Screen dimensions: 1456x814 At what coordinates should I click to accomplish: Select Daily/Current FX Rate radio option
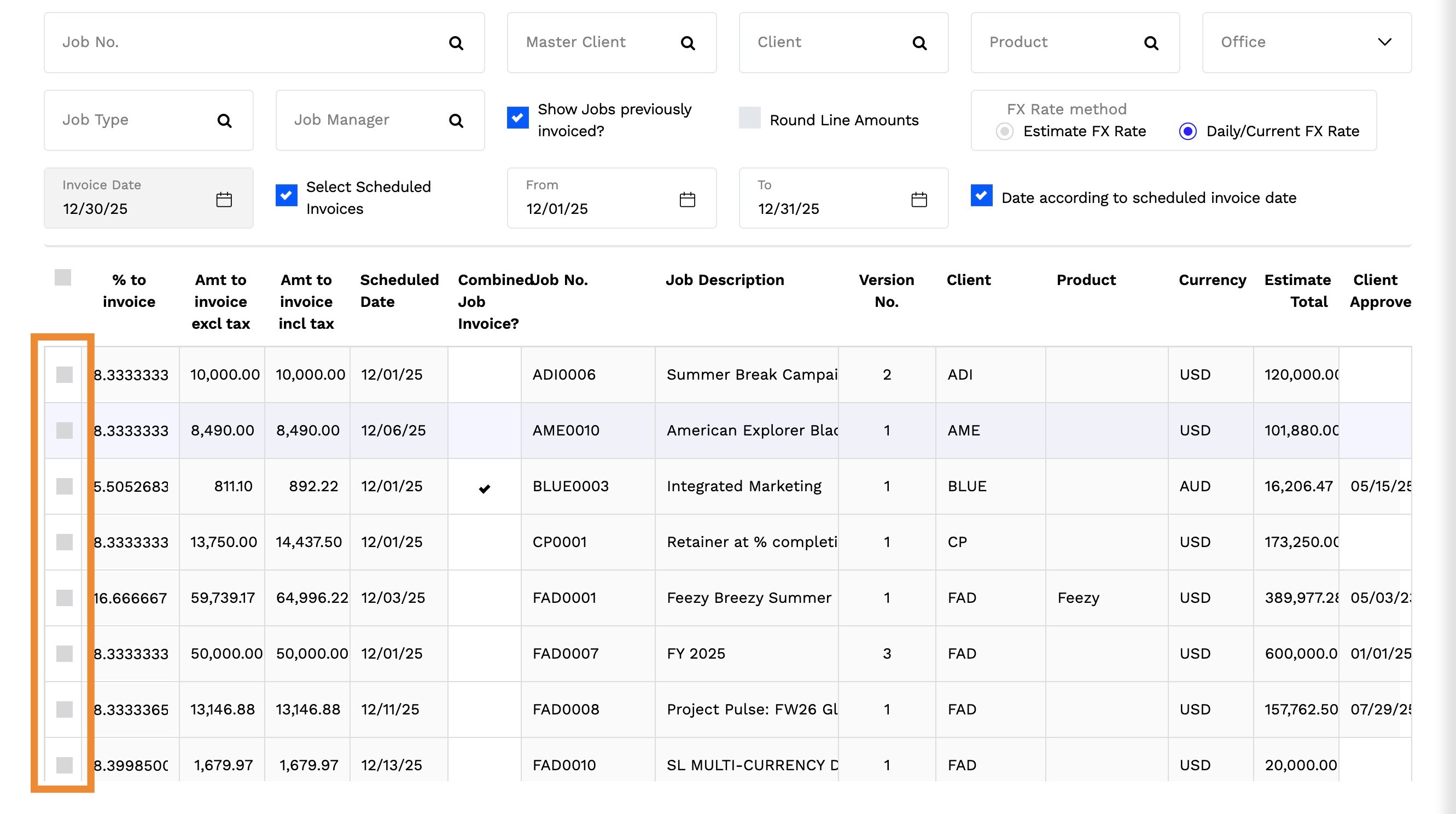1187,131
